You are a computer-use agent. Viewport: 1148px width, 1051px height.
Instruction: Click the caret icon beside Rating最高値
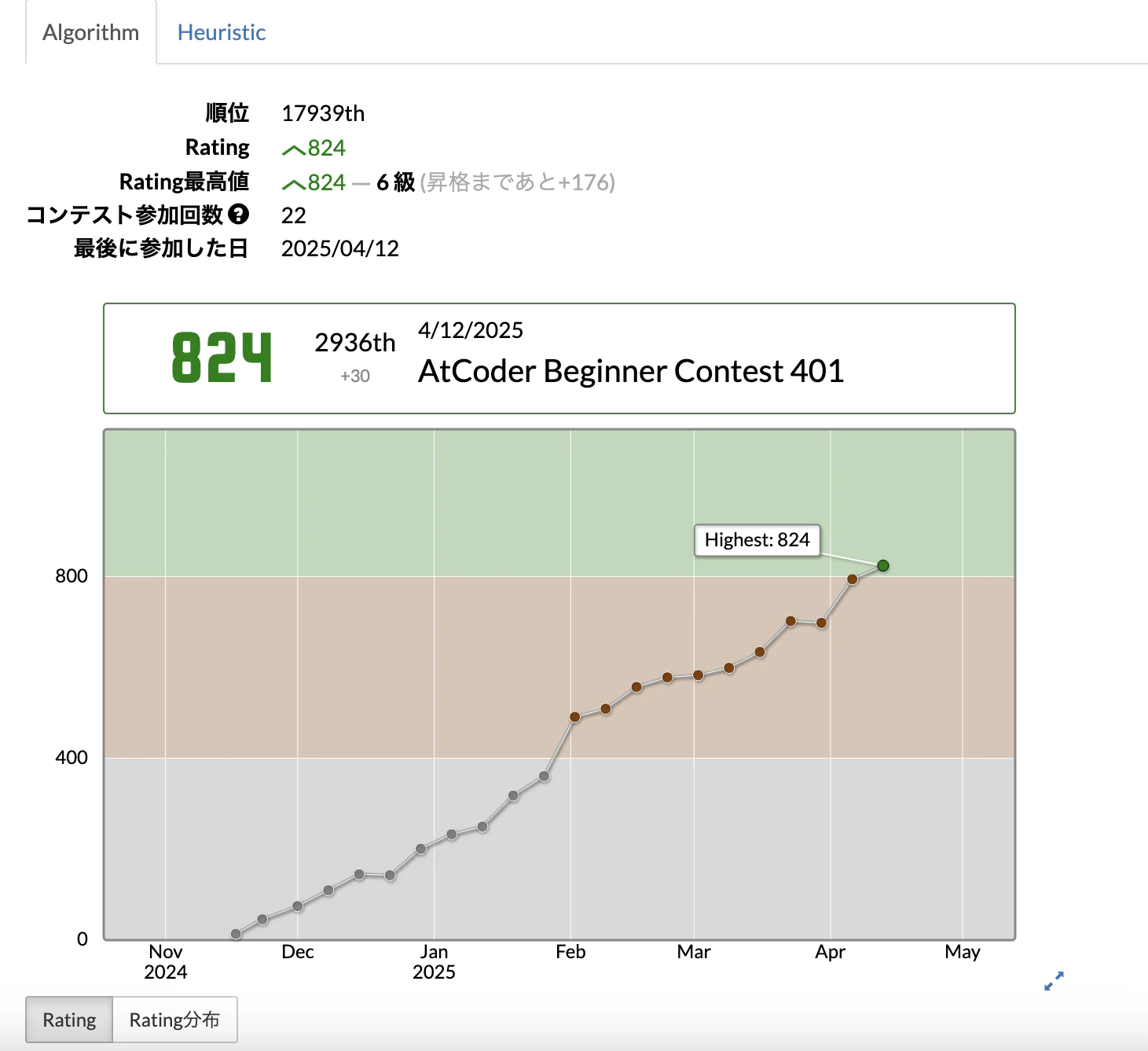[x=294, y=182]
